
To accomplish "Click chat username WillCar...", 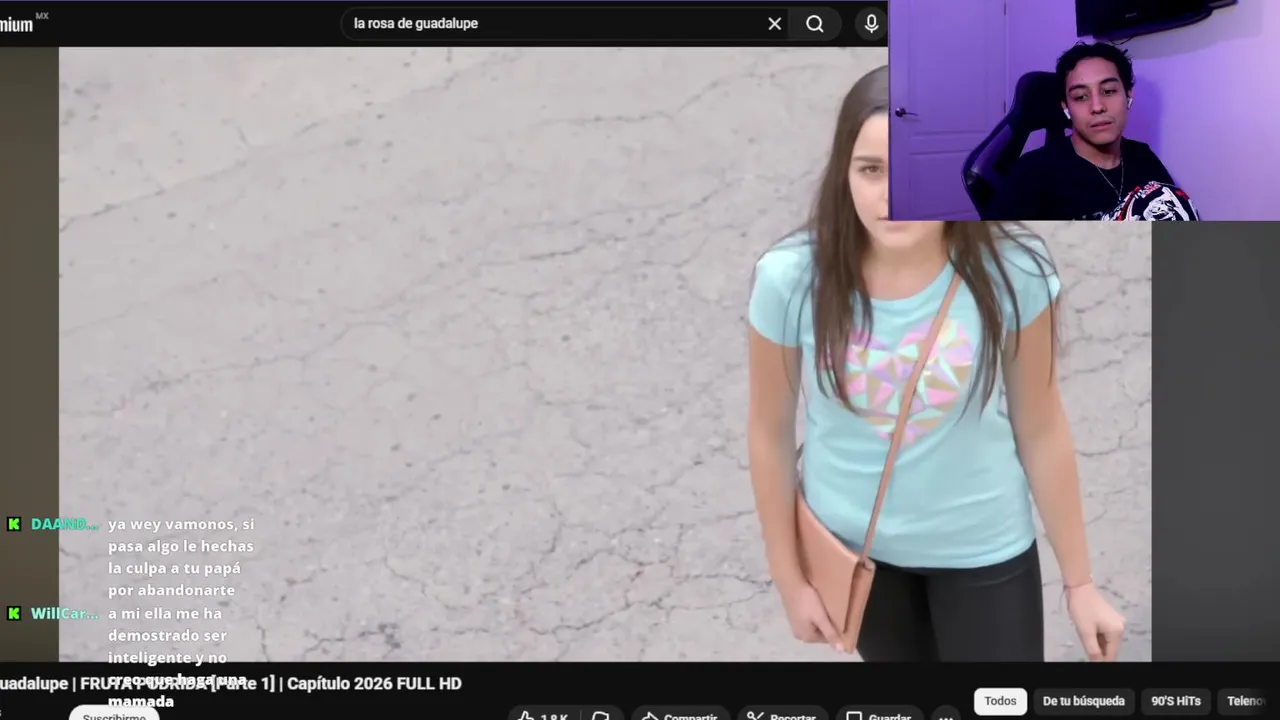I will coord(64,613).
